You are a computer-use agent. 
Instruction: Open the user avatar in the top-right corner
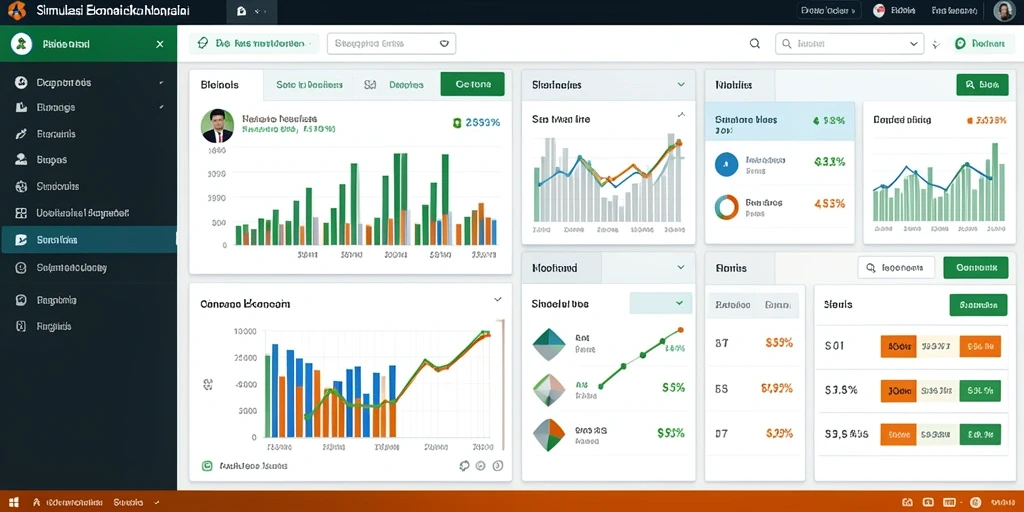pyautogui.click(x=1003, y=10)
